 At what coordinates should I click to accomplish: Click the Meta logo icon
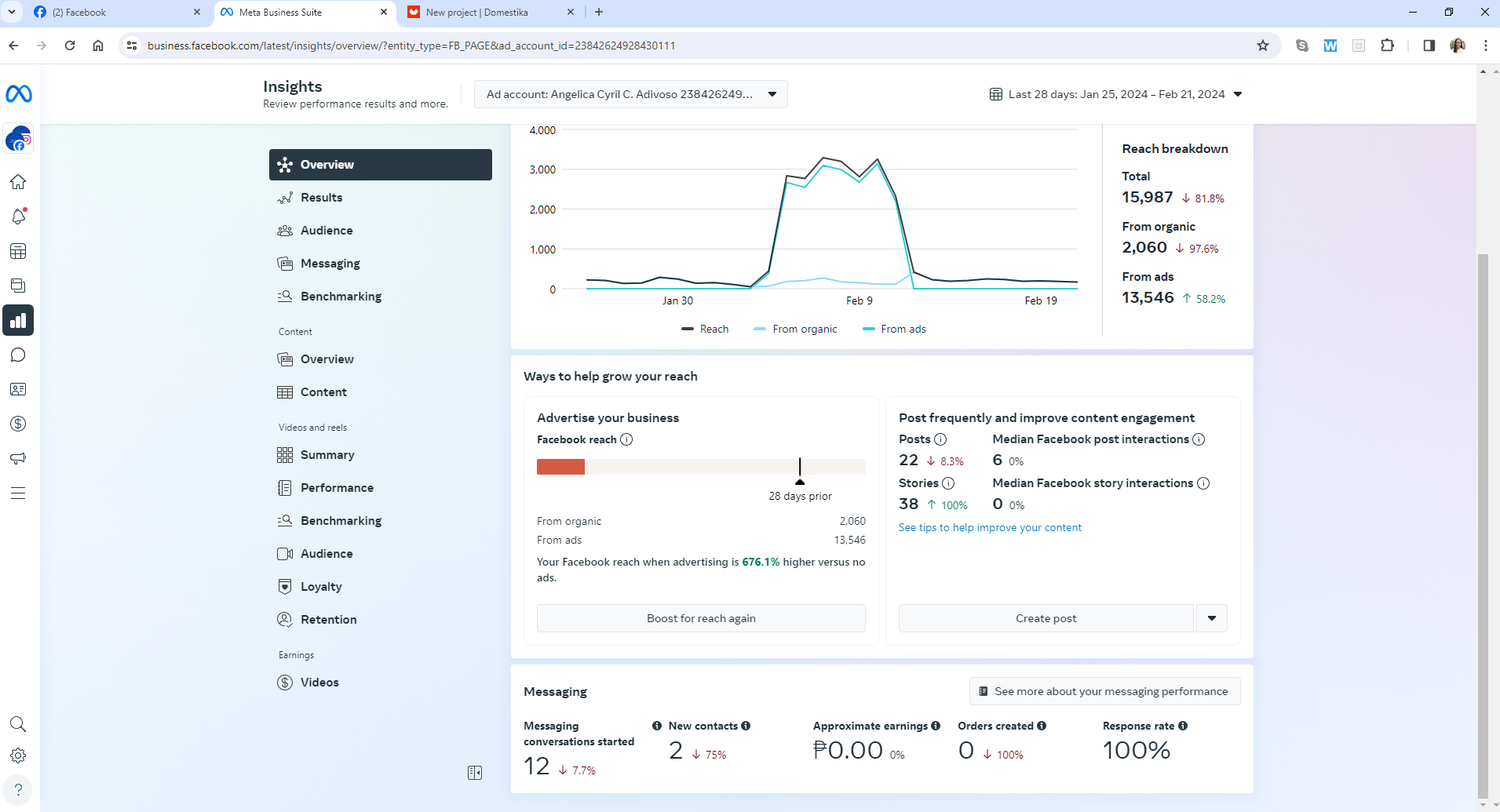coord(19,94)
